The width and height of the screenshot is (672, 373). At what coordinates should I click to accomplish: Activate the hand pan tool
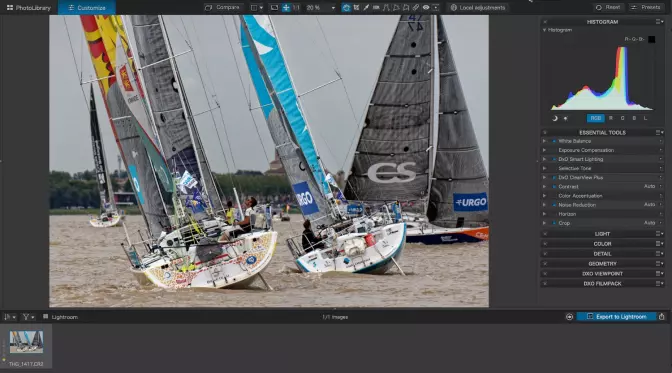pos(346,7)
